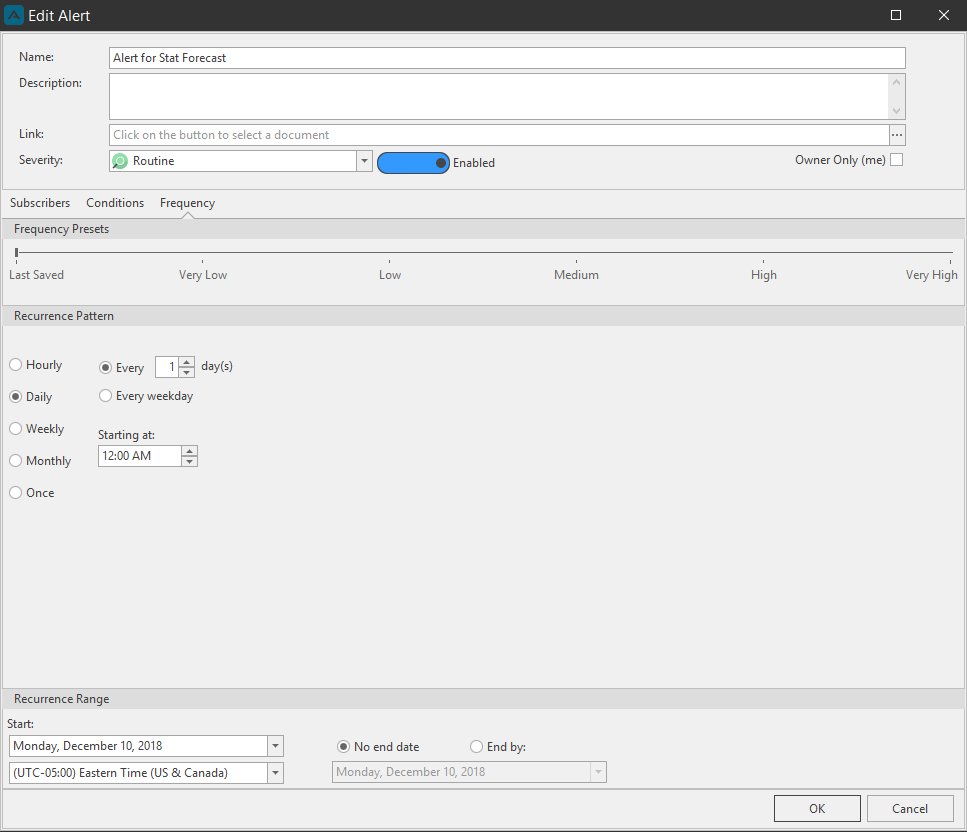Click the Cancel button
Viewport: 967px width, 832px height.
click(910, 809)
